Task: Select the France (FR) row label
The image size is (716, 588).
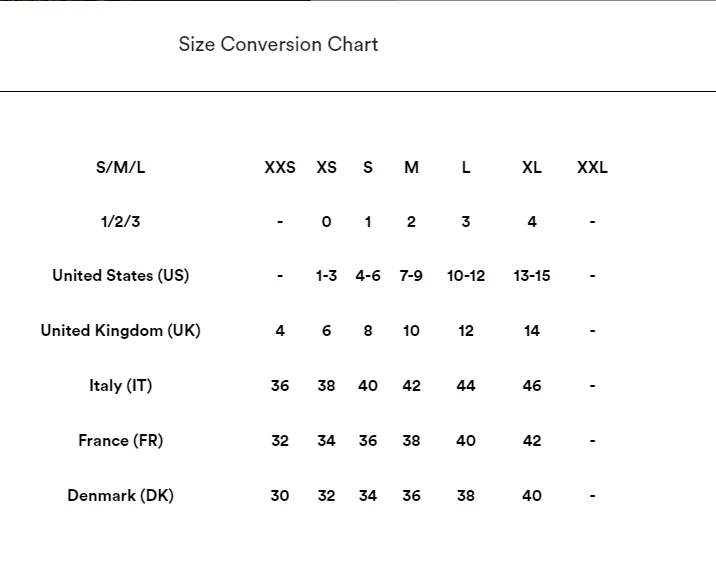Action: tap(121, 441)
